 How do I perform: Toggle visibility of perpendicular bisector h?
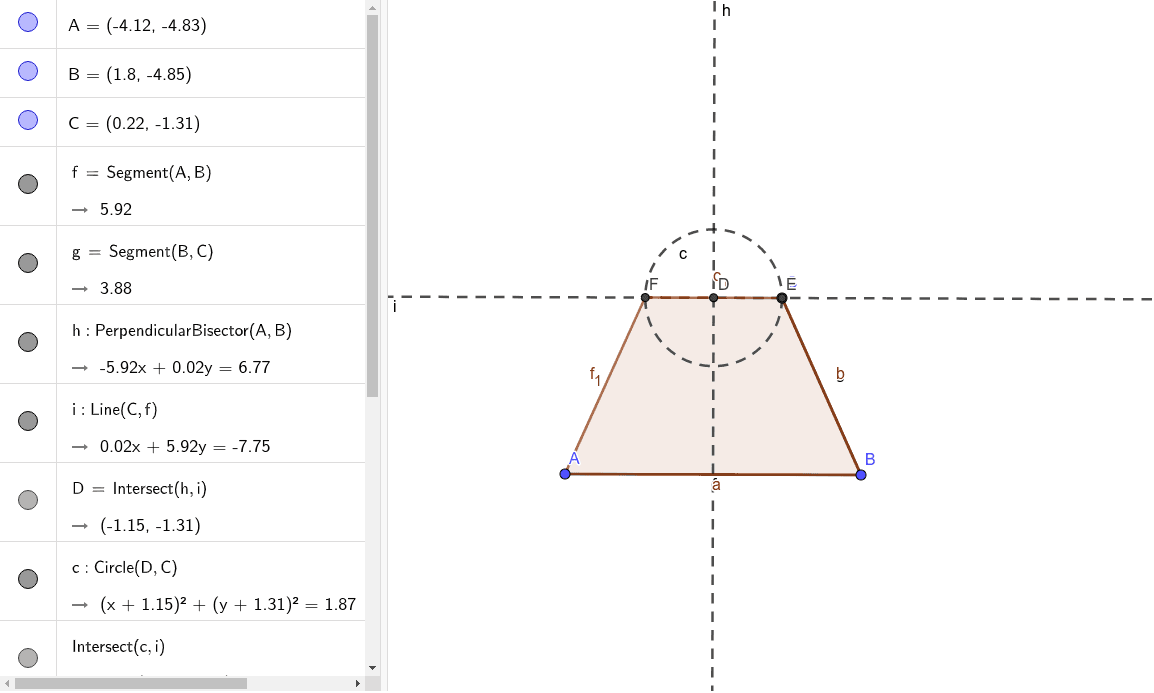[28, 342]
